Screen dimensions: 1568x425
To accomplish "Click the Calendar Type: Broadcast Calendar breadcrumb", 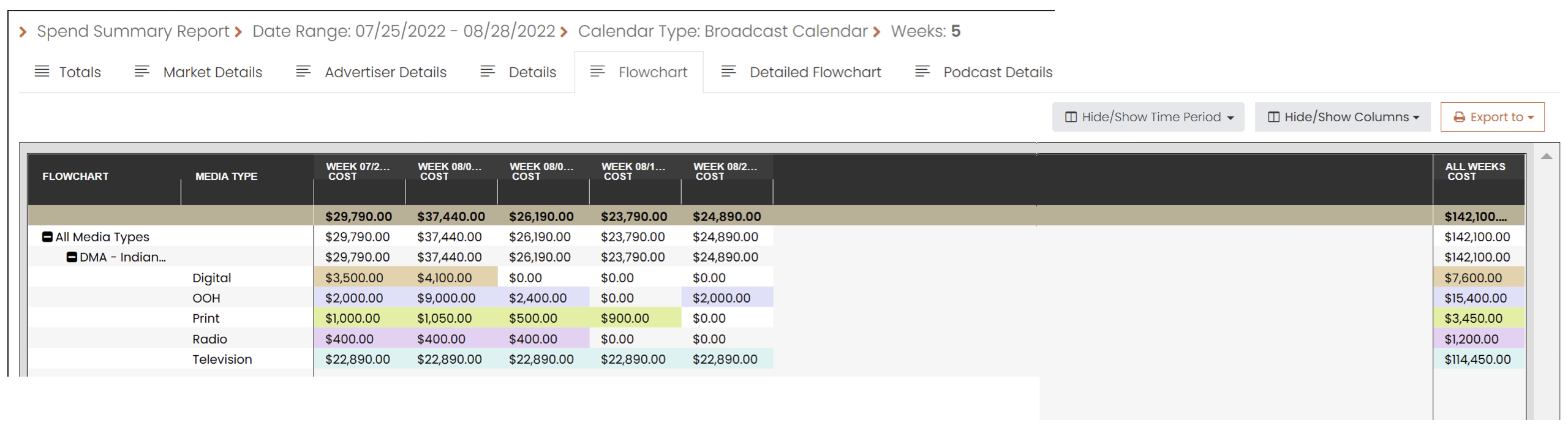I will (x=722, y=31).
